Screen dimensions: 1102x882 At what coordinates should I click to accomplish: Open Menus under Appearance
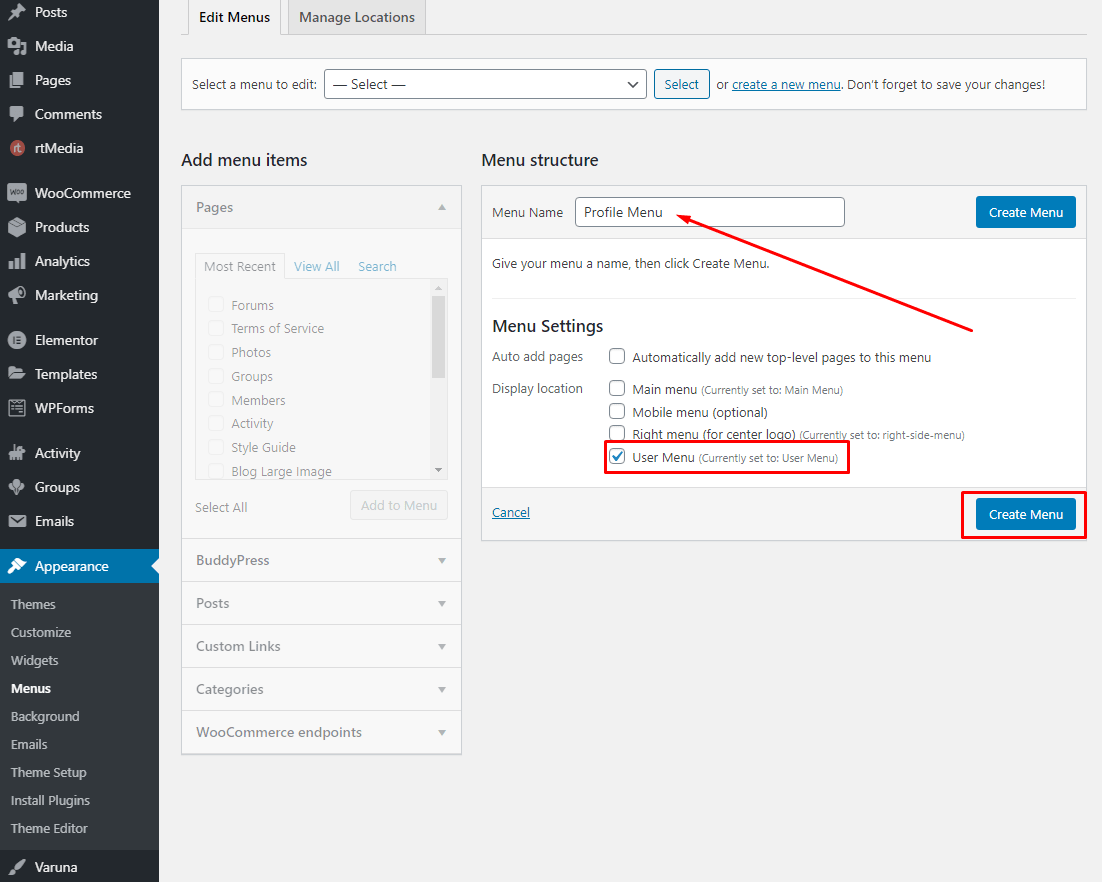pyautogui.click(x=31, y=689)
